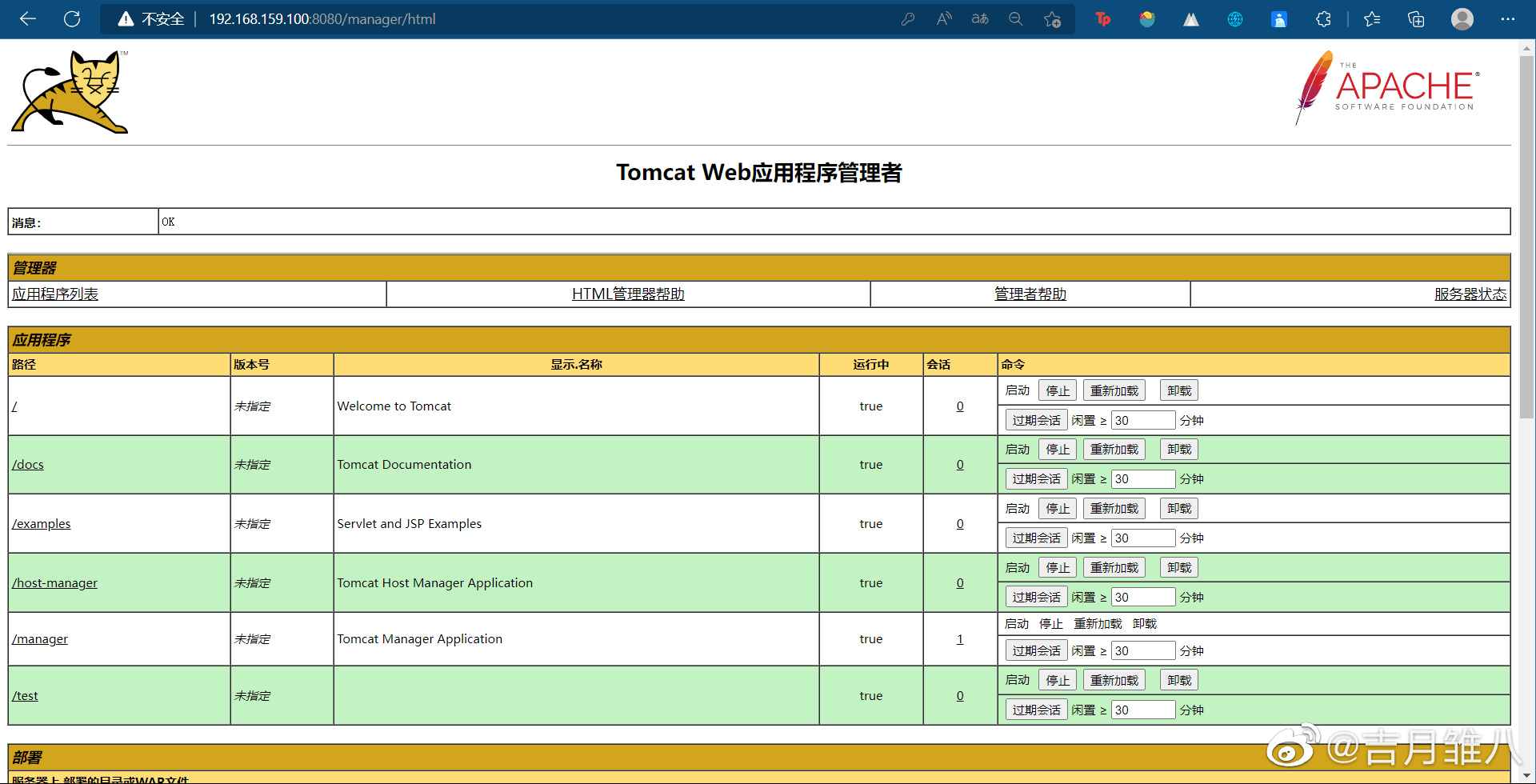Reload the /test application

1114,680
